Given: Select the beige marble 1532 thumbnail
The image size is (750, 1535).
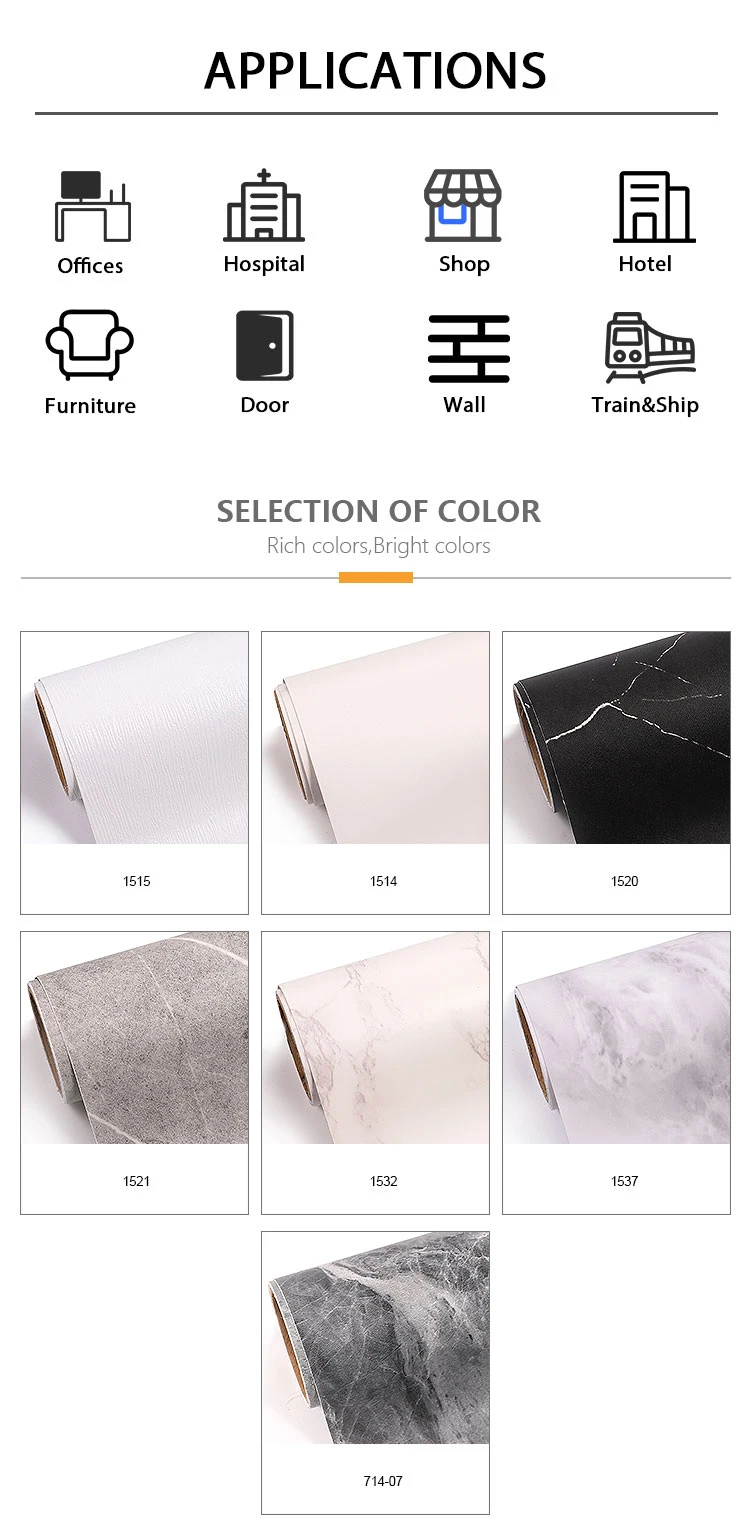Looking at the screenshot, I should [376, 1038].
